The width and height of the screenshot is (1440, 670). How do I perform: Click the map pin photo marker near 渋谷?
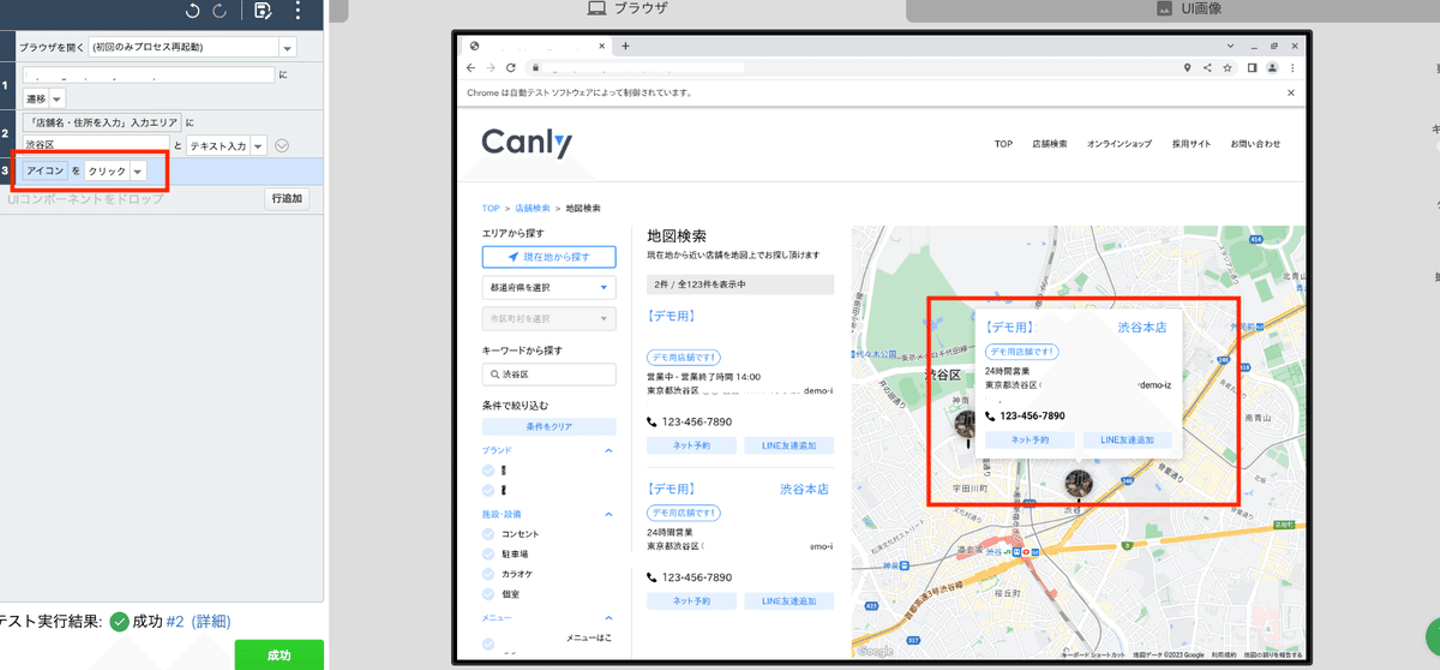[x=1078, y=483]
